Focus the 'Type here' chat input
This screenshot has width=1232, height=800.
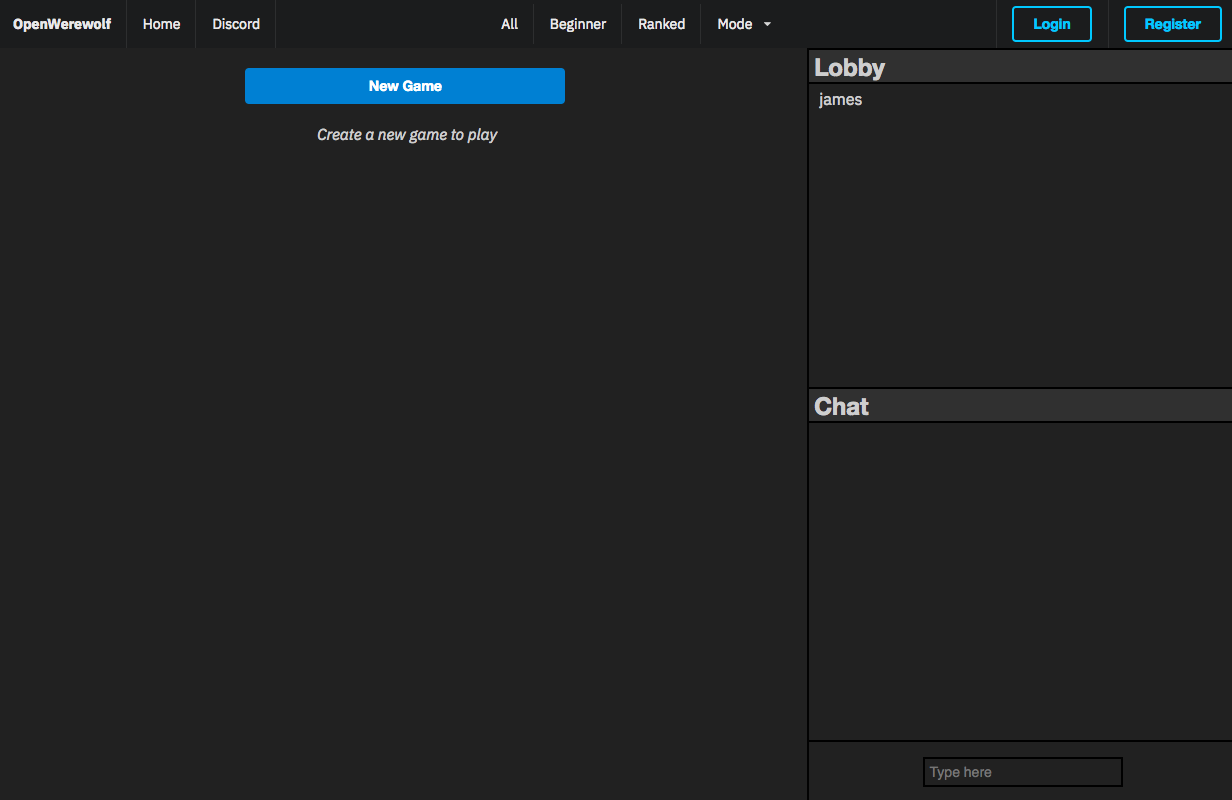(x=1022, y=772)
